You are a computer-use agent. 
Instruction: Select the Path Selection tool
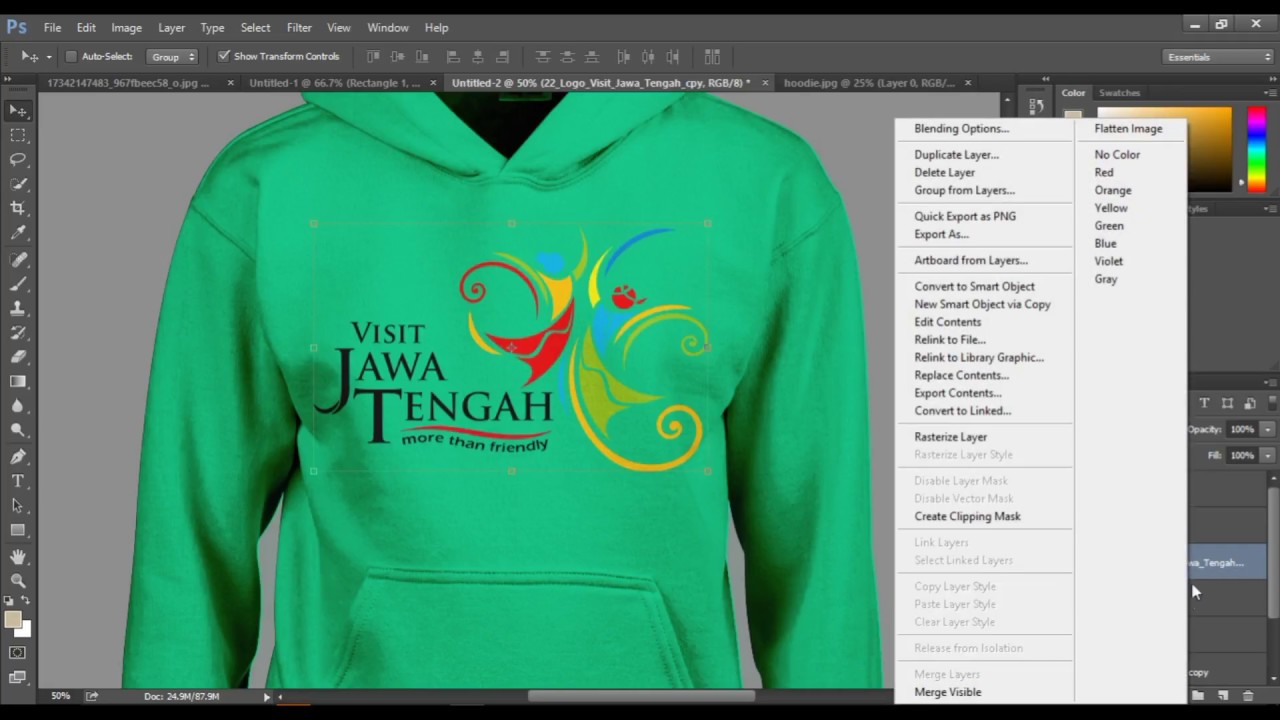pos(18,506)
